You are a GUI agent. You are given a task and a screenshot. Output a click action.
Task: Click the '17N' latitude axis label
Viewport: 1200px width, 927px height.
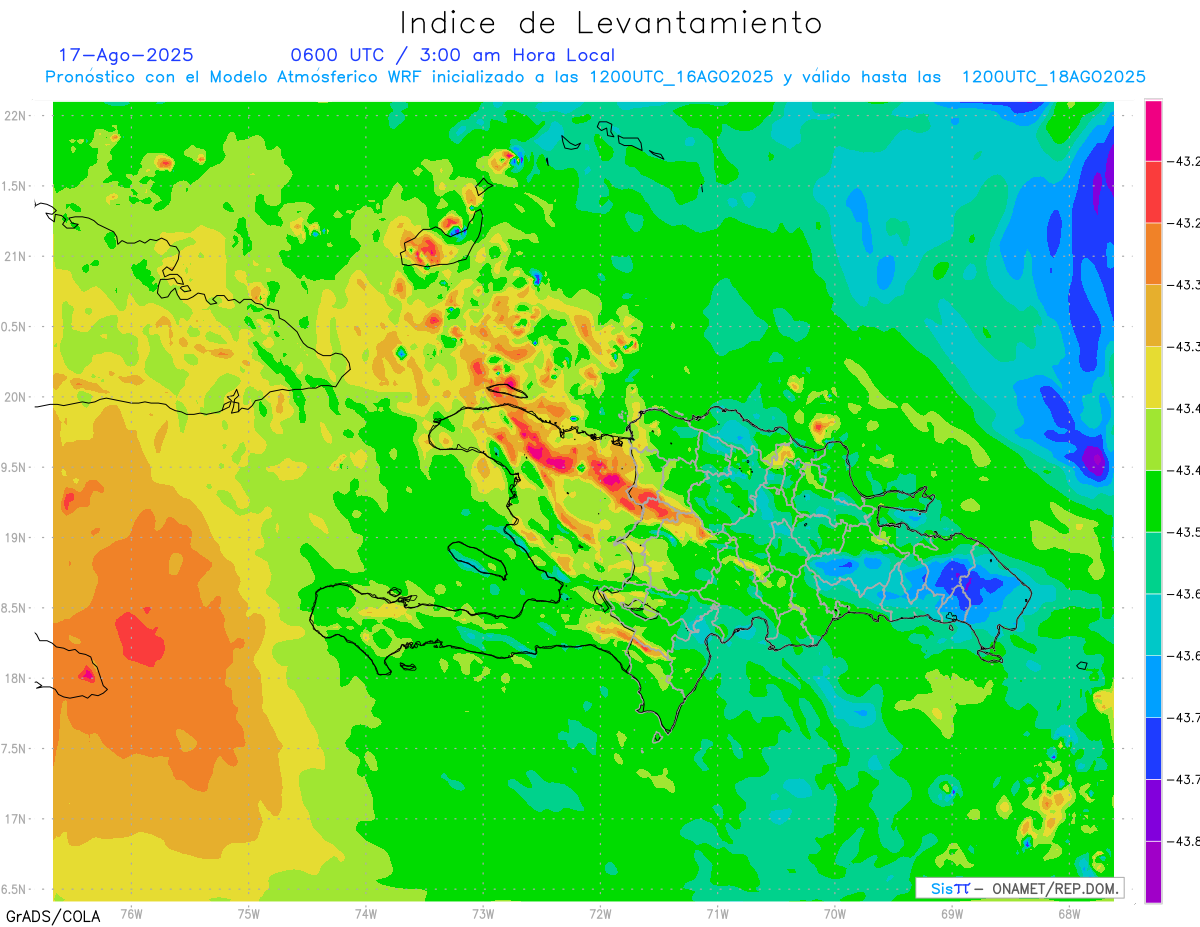17,819
